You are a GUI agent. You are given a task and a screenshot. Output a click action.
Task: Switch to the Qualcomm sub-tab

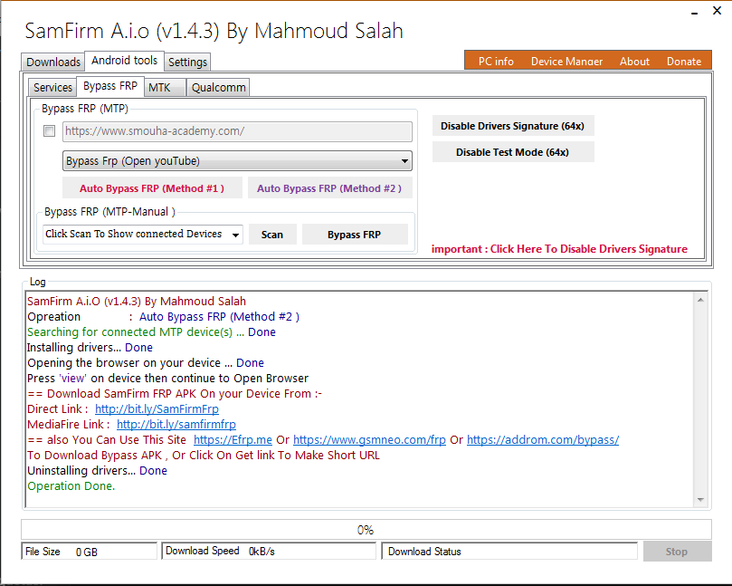(218, 87)
